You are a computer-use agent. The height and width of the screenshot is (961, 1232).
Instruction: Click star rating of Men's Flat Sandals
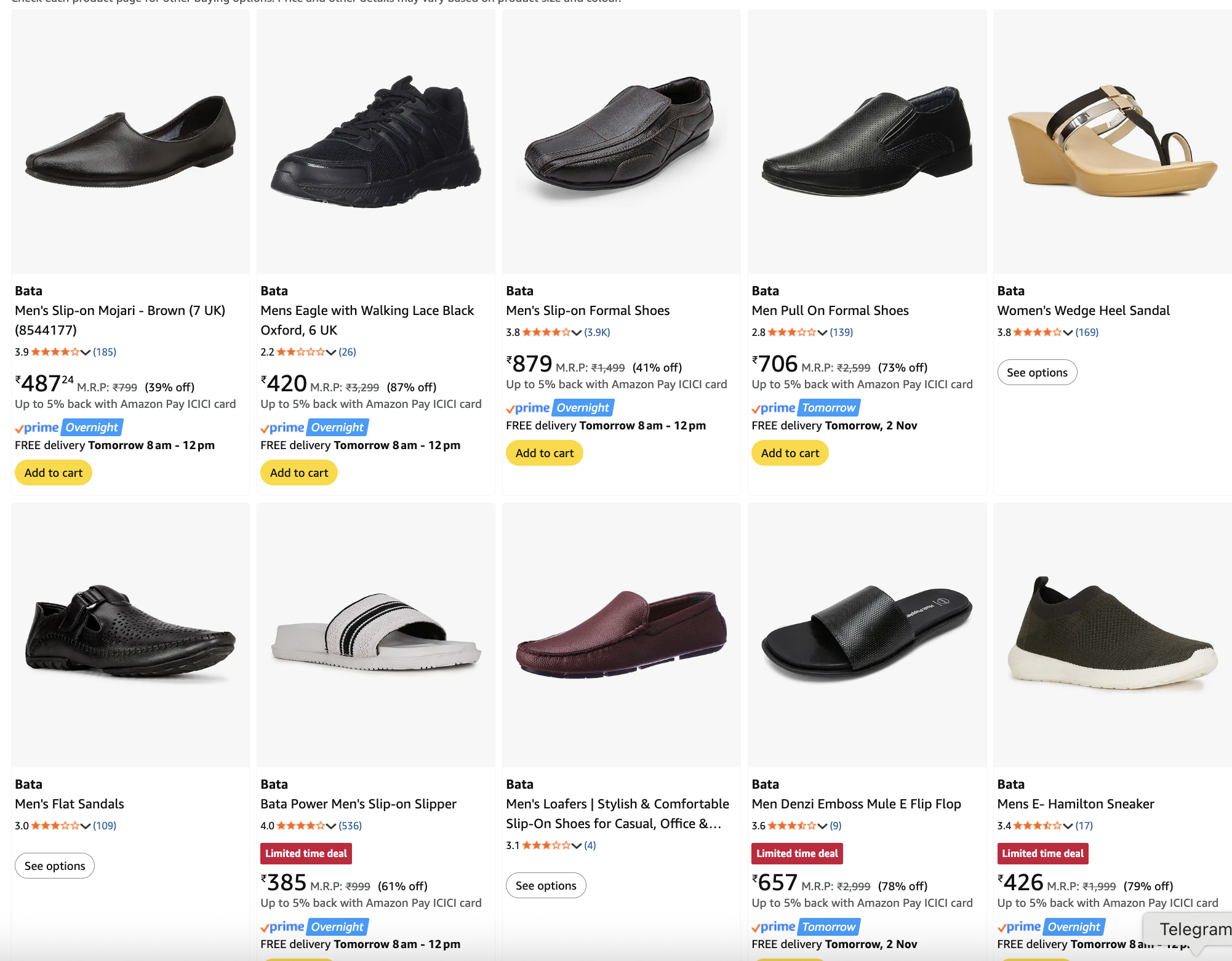pyautogui.click(x=55, y=826)
